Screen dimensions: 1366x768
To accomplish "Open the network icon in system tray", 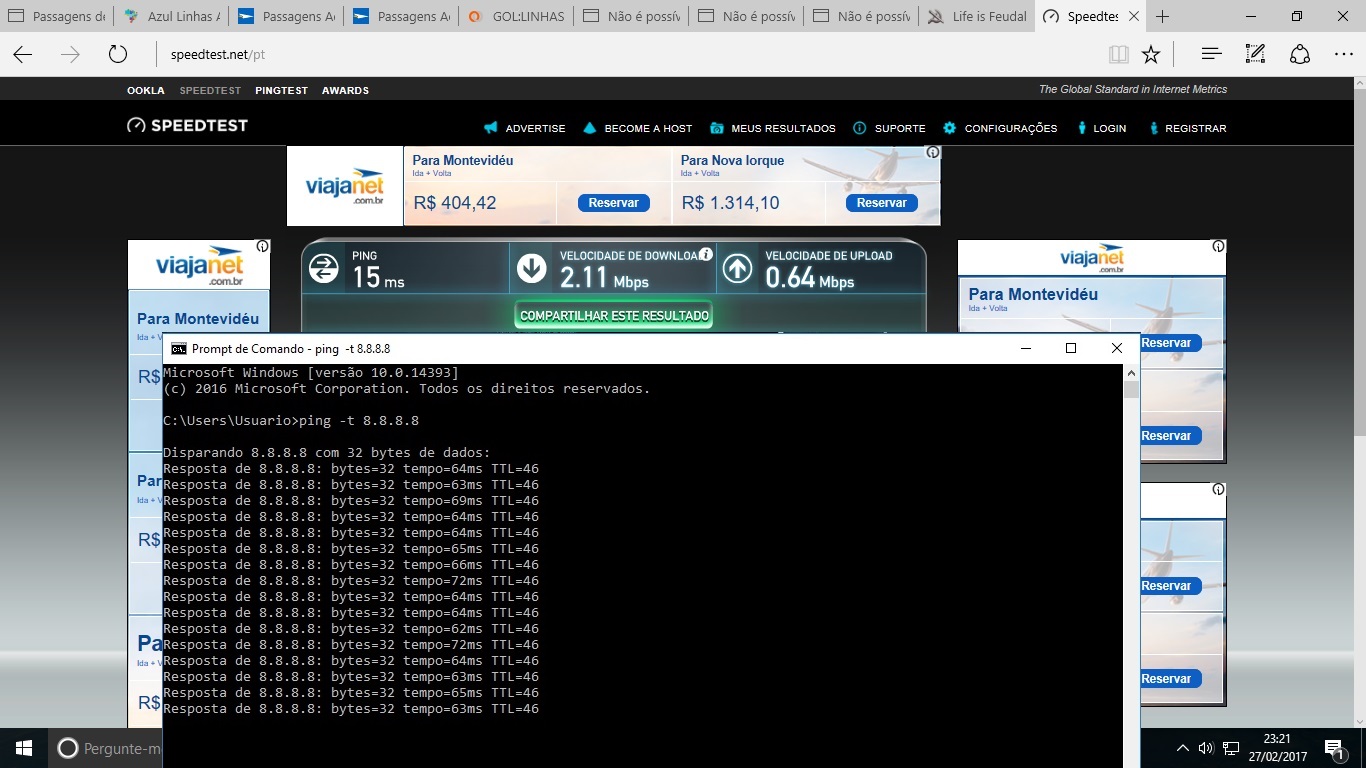I will point(1231,748).
